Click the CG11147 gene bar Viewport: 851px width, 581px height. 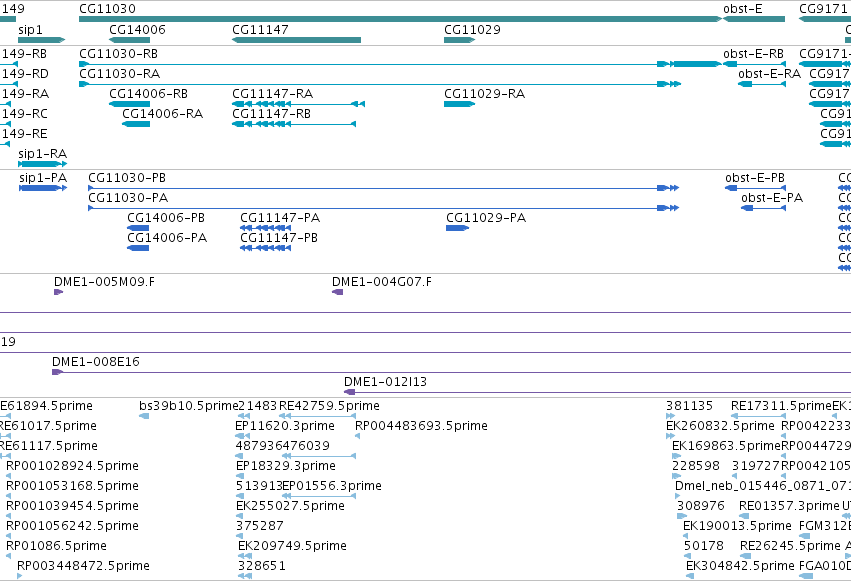tap(296, 40)
